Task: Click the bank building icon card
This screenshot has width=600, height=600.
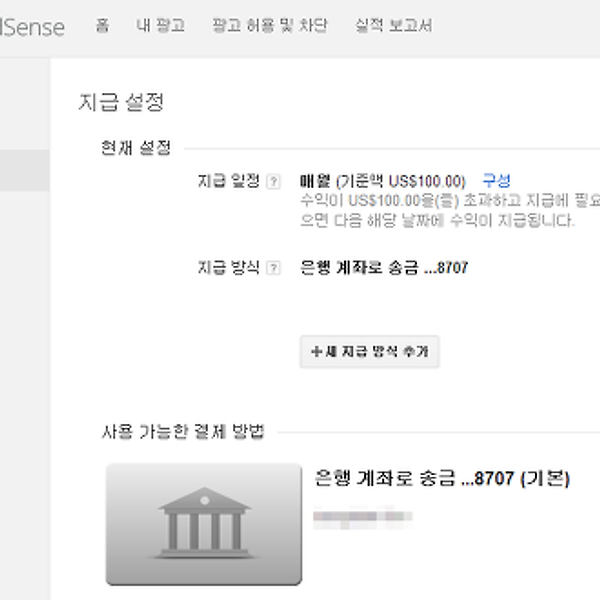Action: tap(203, 523)
